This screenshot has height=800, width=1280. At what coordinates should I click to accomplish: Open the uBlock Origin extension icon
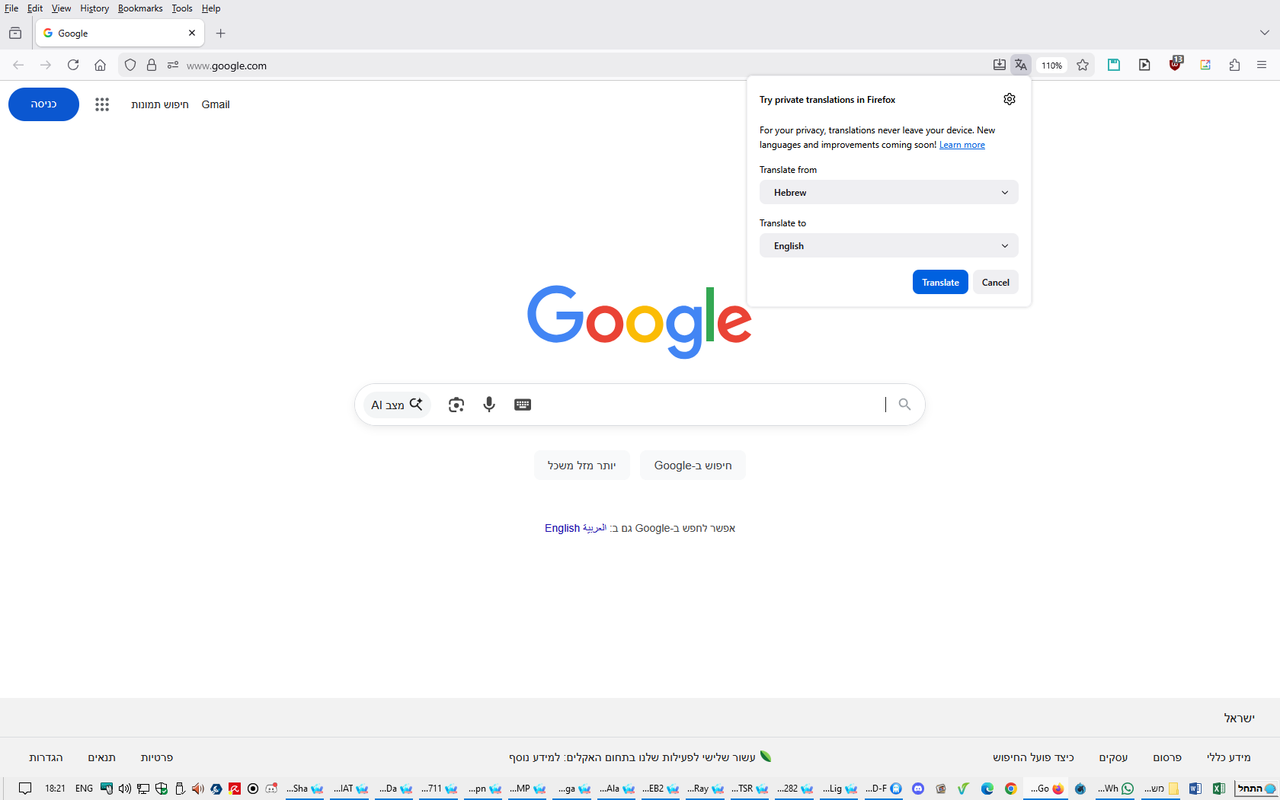[x=1176, y=65]
